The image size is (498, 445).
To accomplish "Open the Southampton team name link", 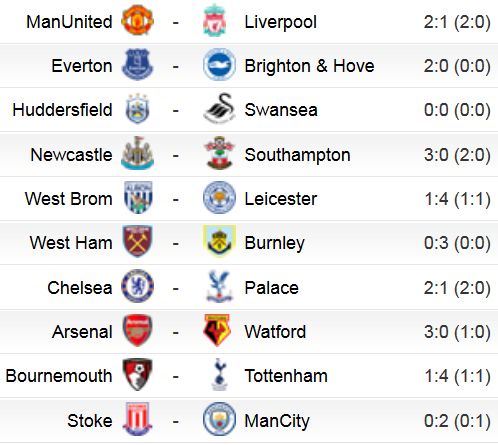I will 297,155.
